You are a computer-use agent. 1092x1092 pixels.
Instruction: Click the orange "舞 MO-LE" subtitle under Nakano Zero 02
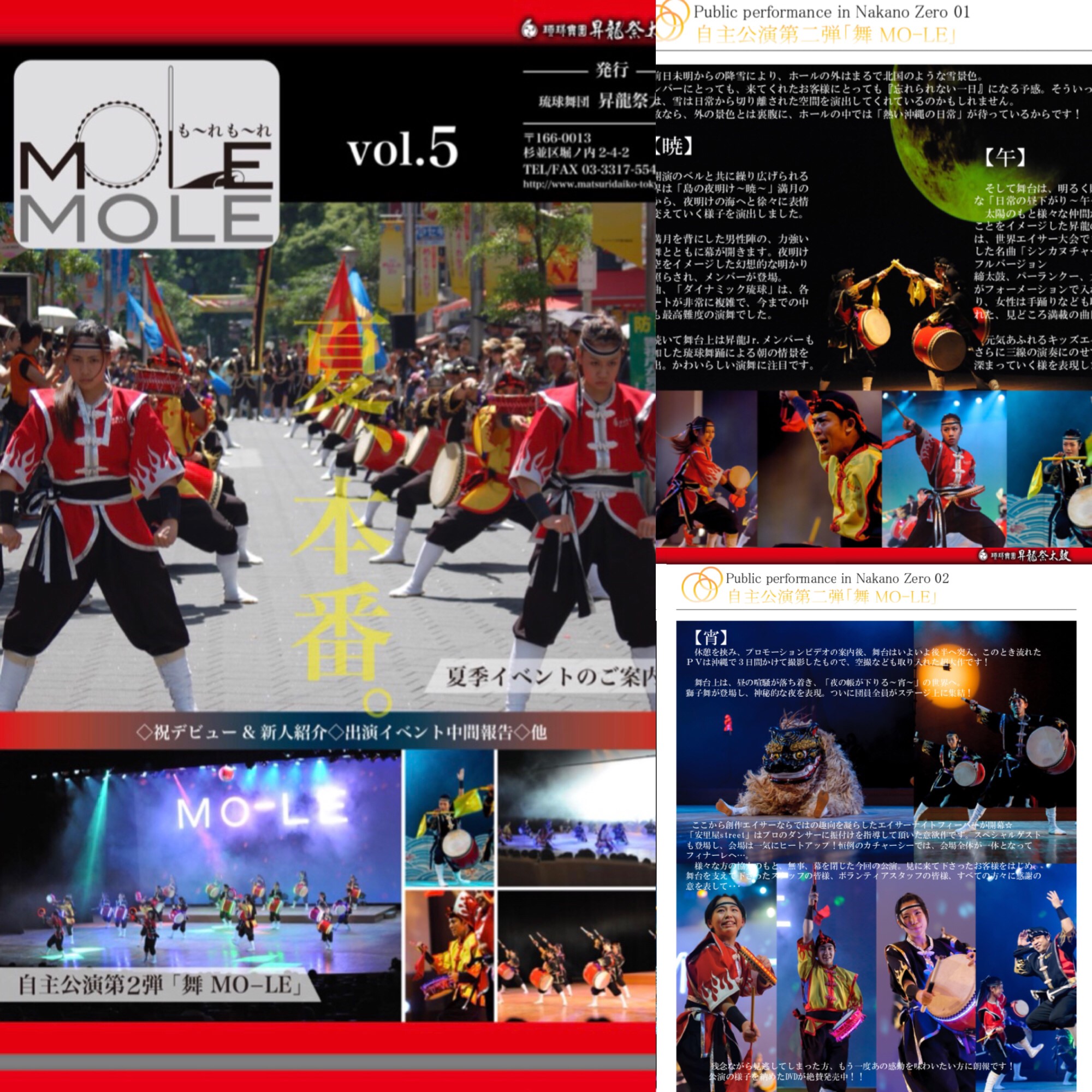(831, 596)
